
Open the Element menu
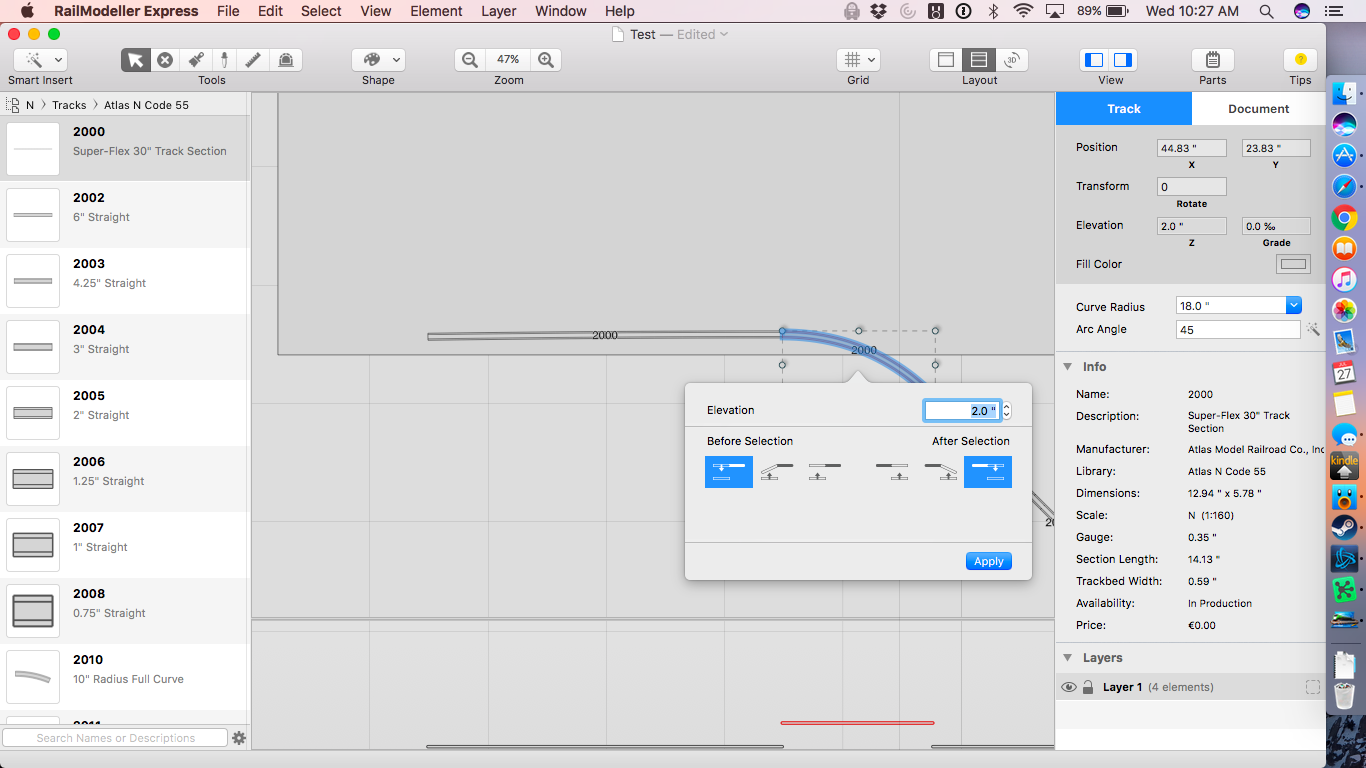click(436, 11)
